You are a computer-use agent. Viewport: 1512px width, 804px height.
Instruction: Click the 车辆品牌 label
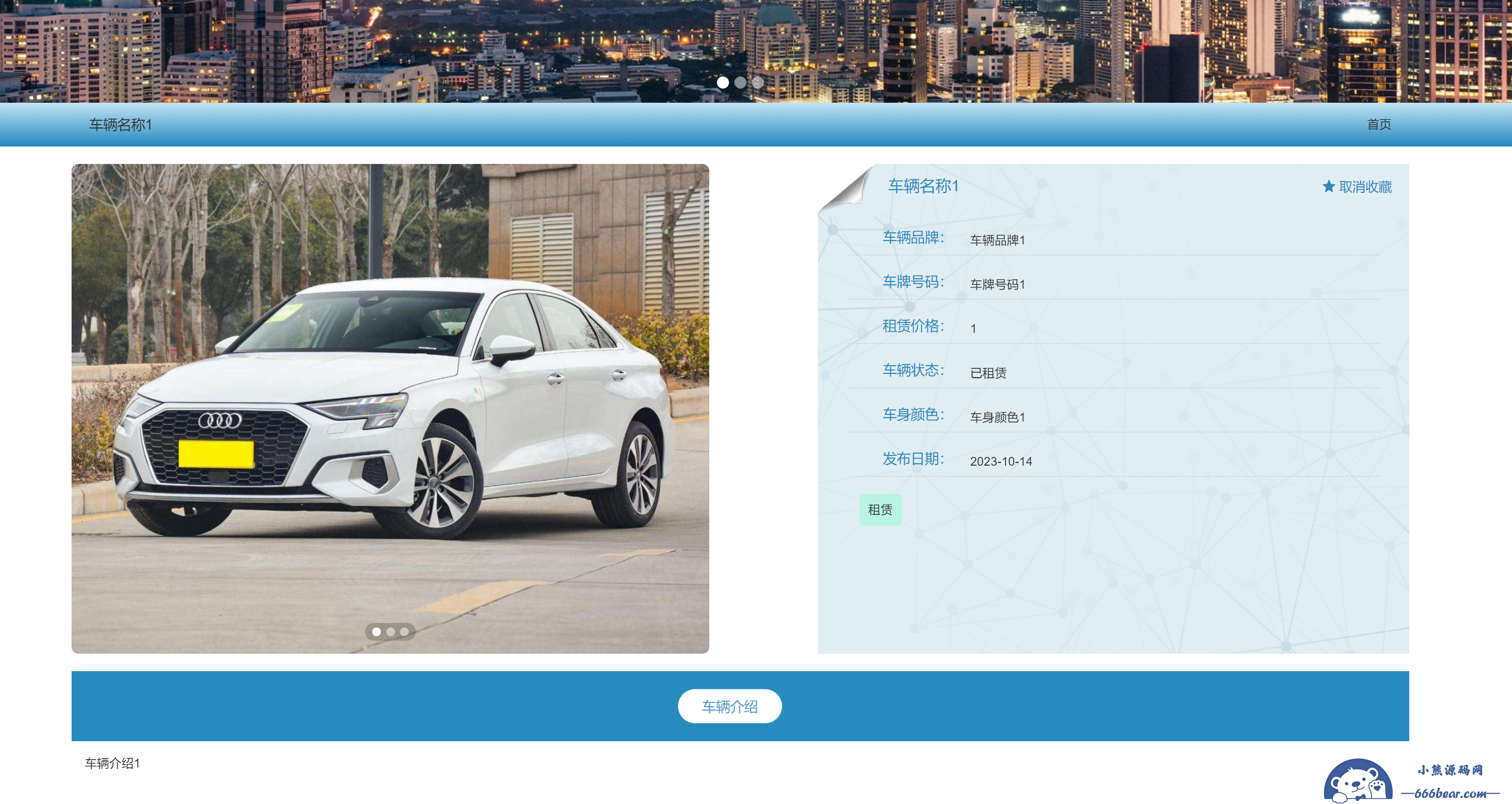[913, 237]
